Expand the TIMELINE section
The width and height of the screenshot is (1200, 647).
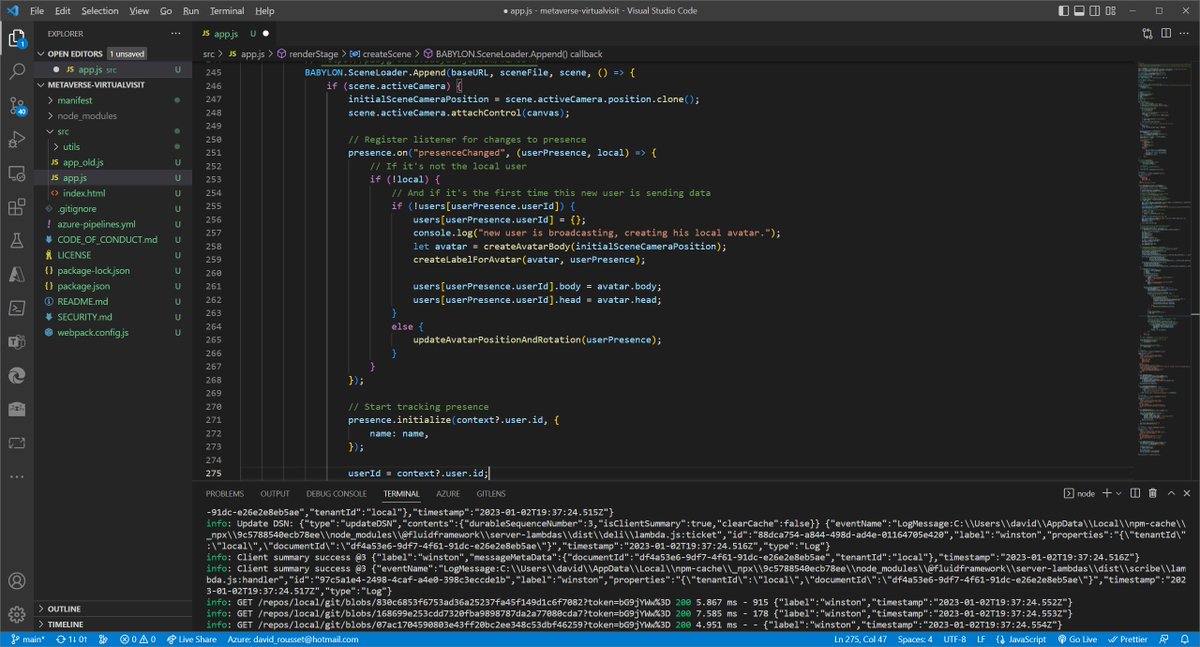click(65, 624)
